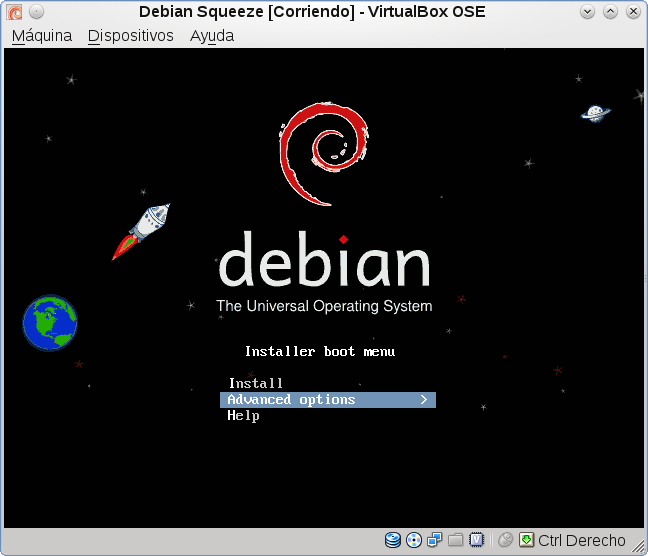Minimize the VirtualBox window
The width and height of the screenshot is (648, 556).
[x=587, y=12]
